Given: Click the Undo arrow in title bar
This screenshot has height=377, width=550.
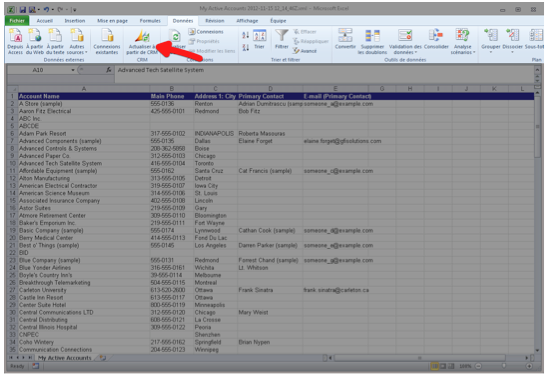Looking at the screenshot, I should point(46,9).
